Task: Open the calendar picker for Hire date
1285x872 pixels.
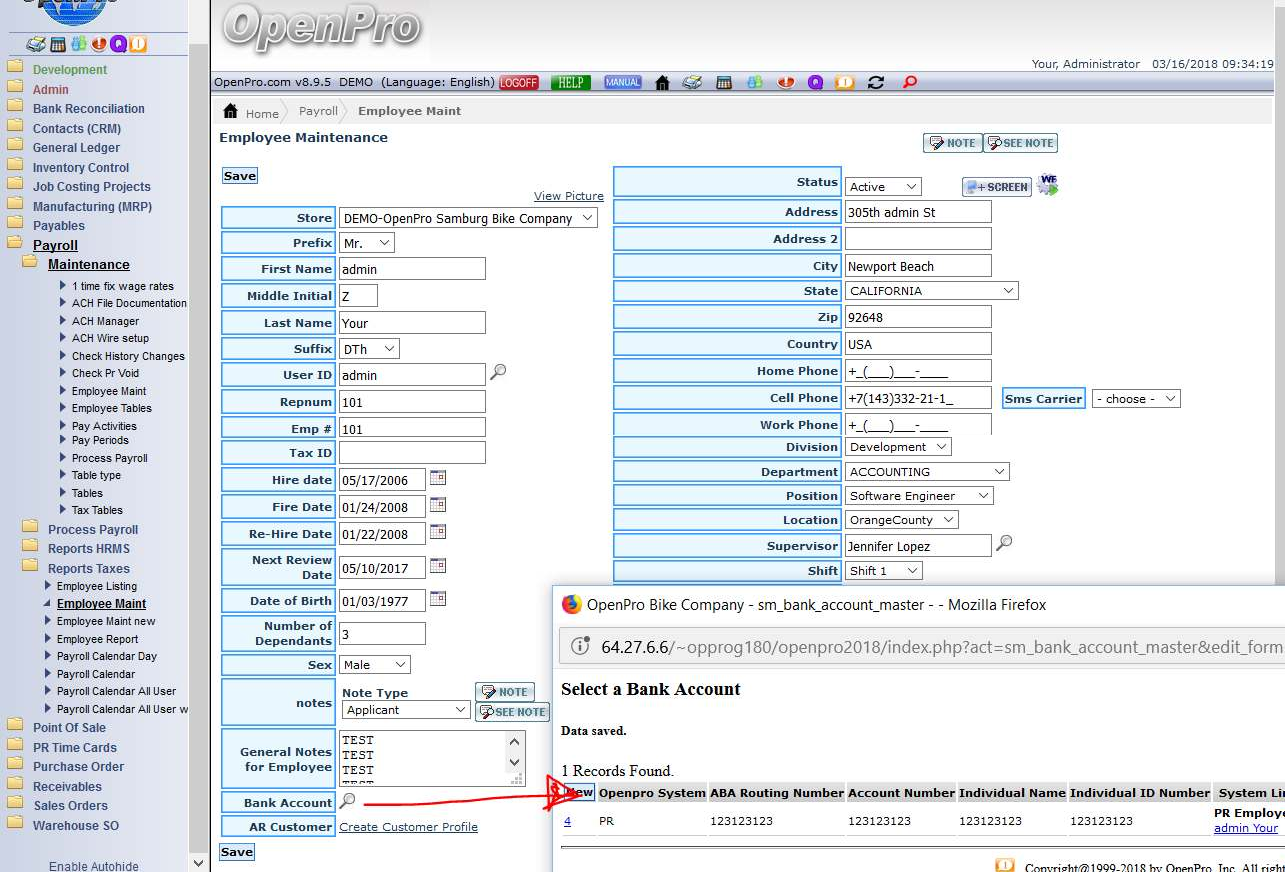Action: 438,478
